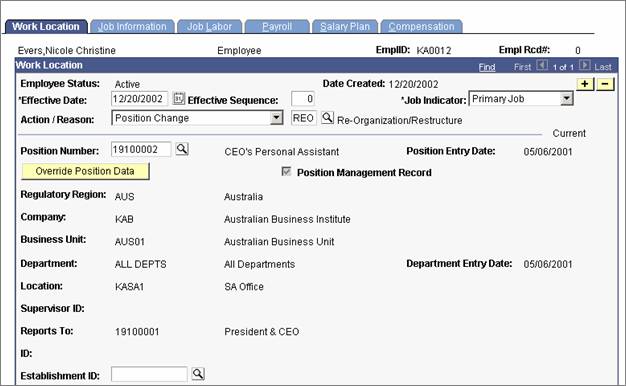626x386 pixels.
Task: Click the Date Created value 12/20/2002
Action: (x=413, y=84)
